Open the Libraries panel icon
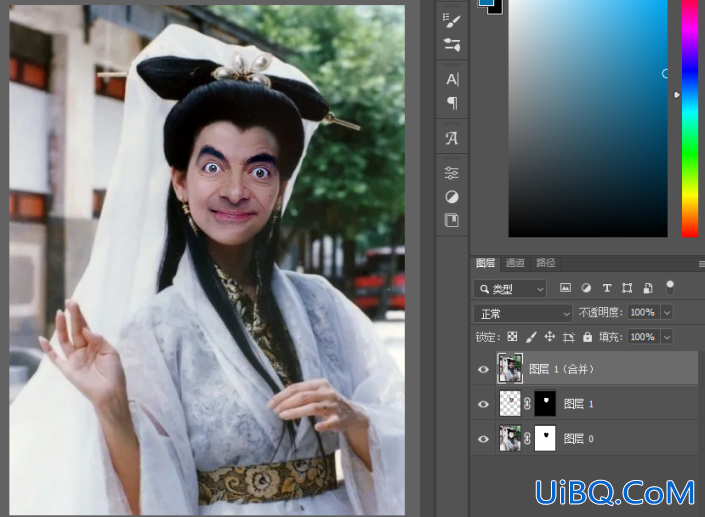705x517 pixels. (452, 220)
